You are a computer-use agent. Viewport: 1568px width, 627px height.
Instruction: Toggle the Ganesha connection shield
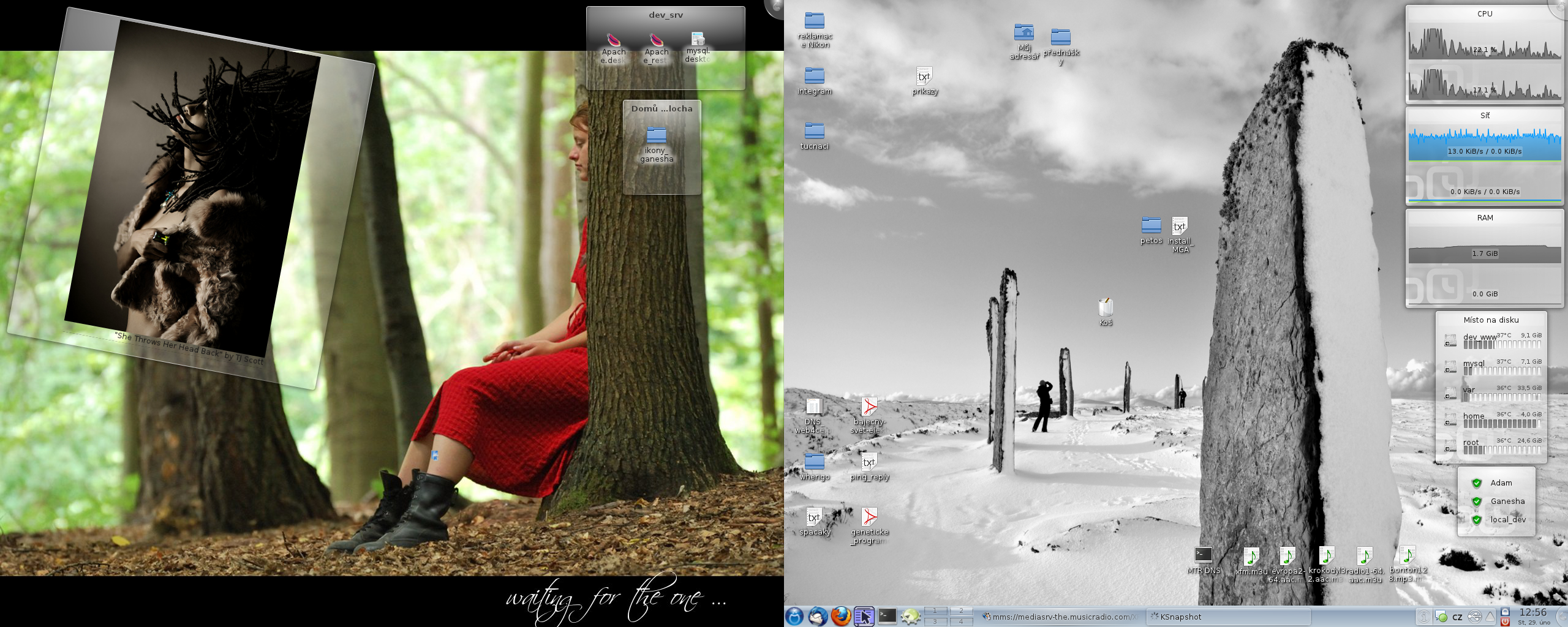click(1477, 501)
